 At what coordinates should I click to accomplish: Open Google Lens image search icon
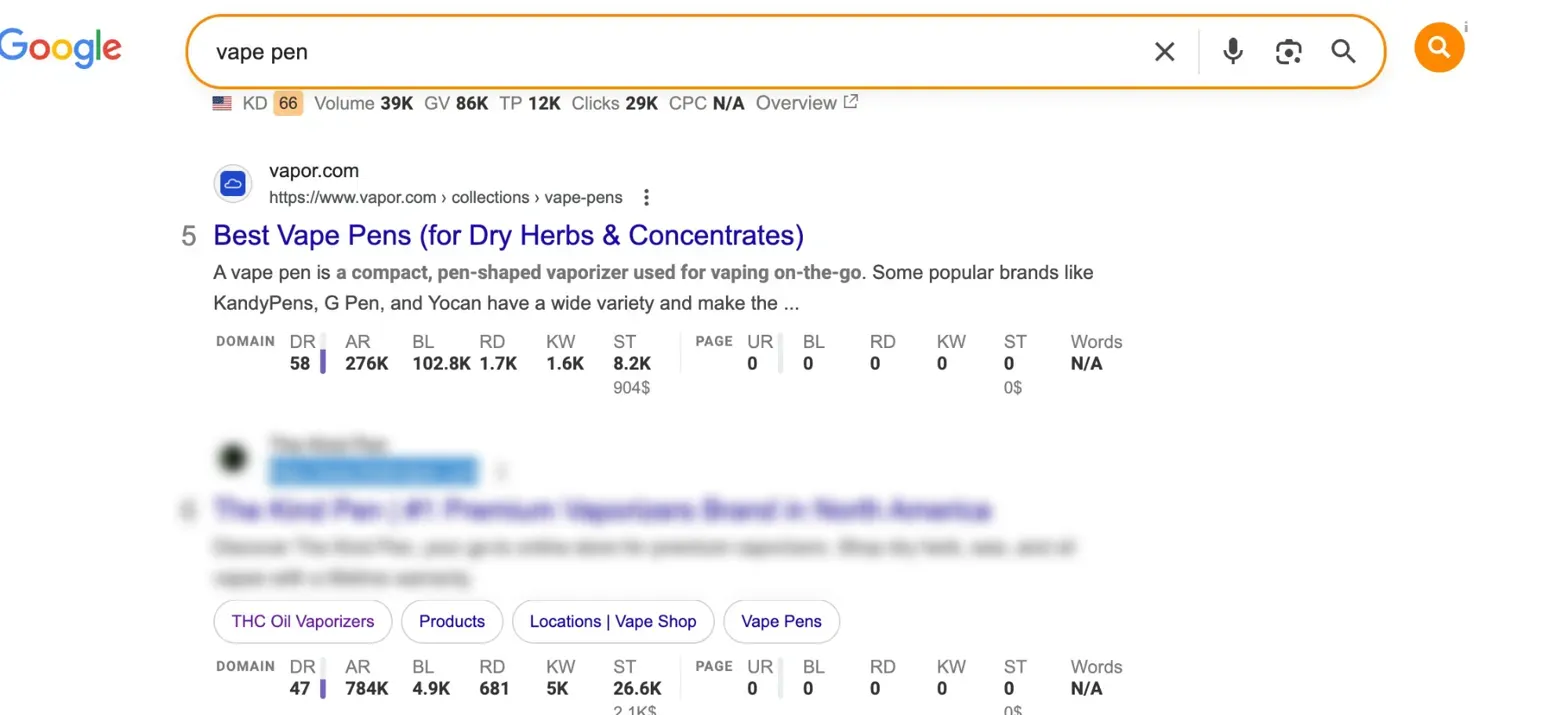coord(1288,52)
